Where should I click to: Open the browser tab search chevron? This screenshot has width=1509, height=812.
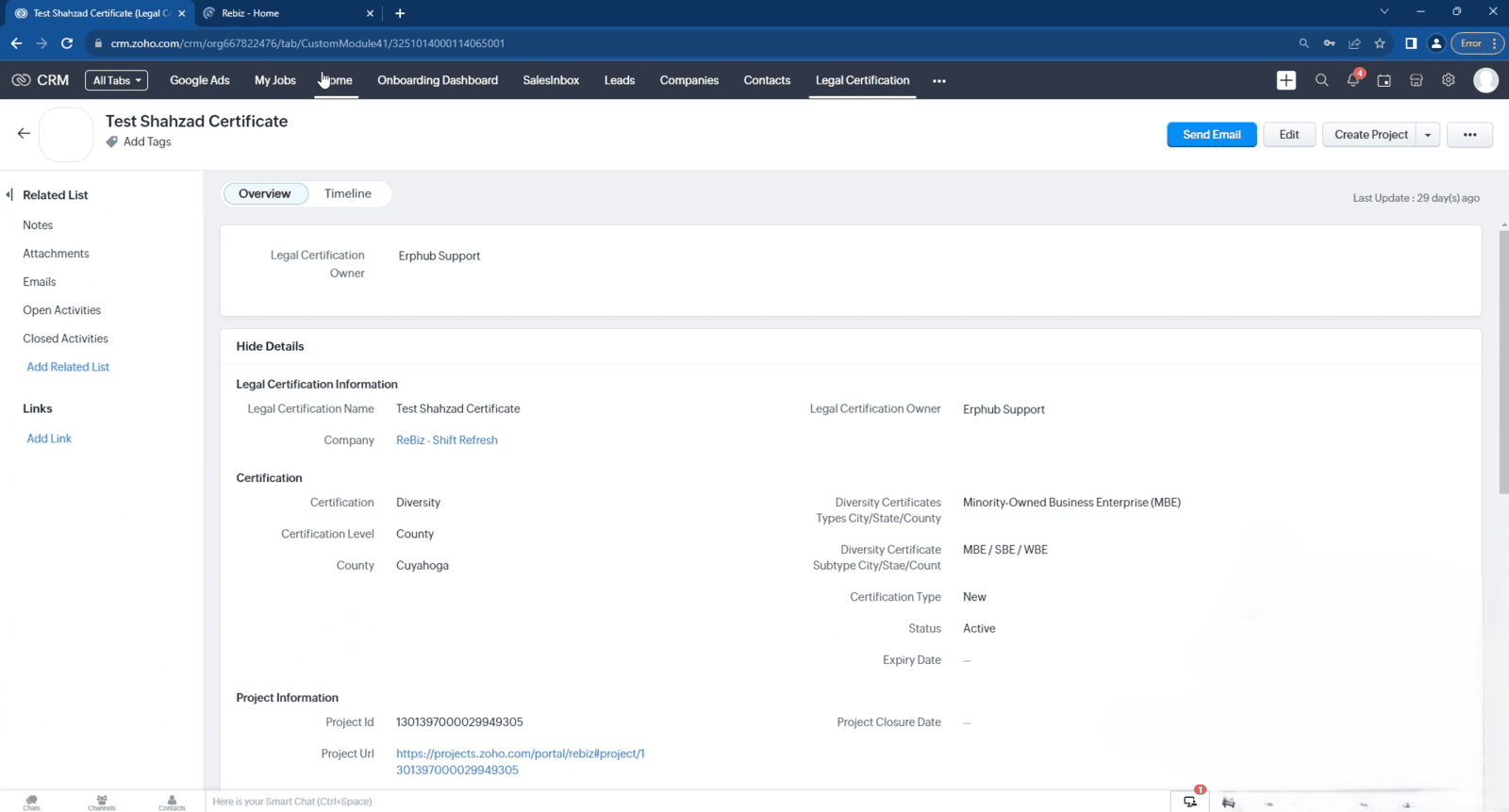(1384, 12)
